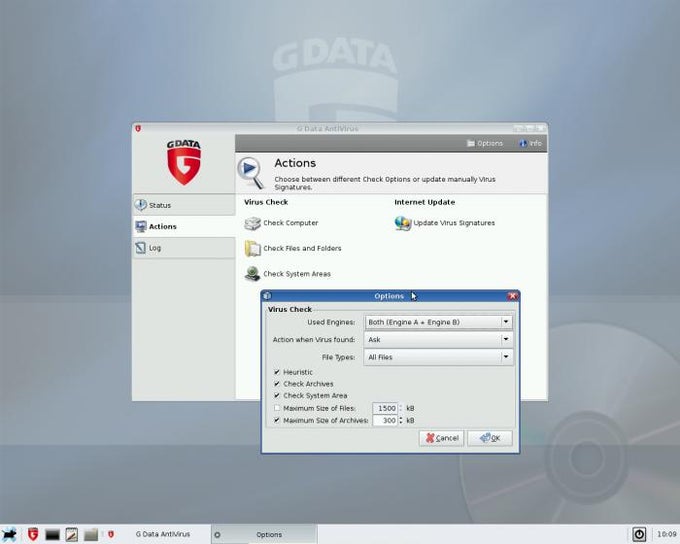Click the taskbar clock
This screenshot has width=680, height=544.
point(667,534)
